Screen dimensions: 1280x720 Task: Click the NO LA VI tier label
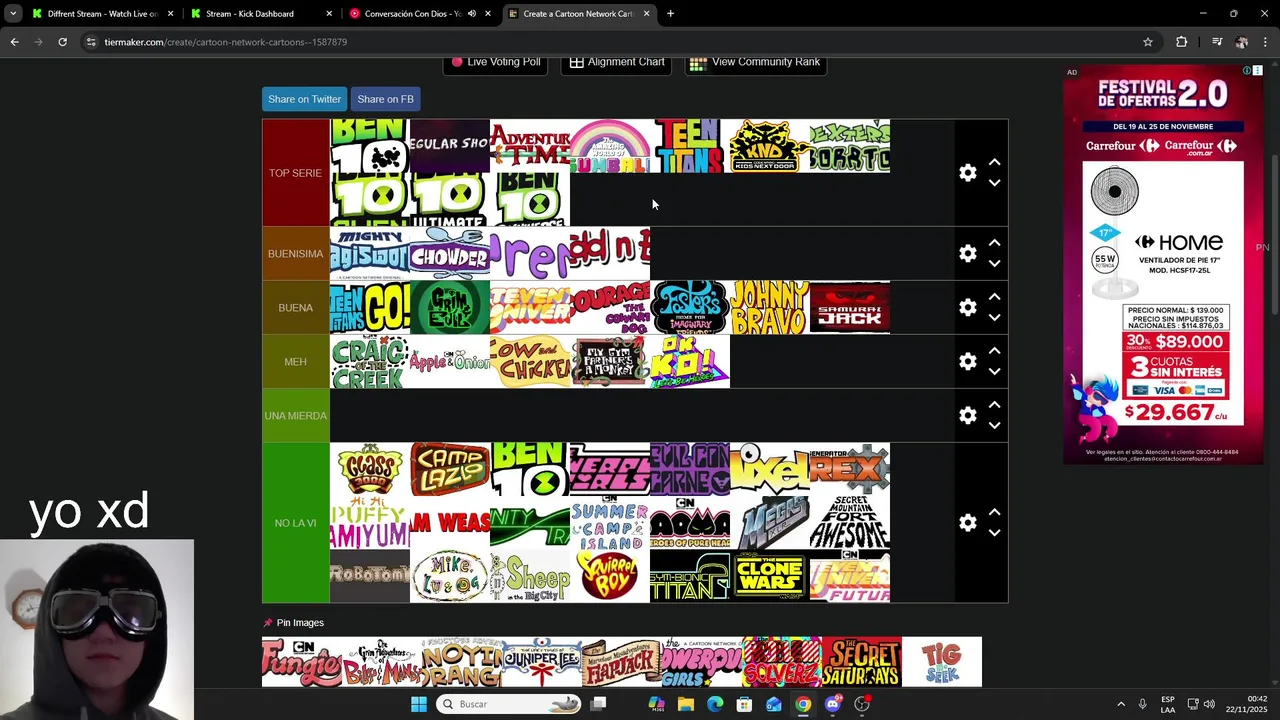(x=295, y=523)
